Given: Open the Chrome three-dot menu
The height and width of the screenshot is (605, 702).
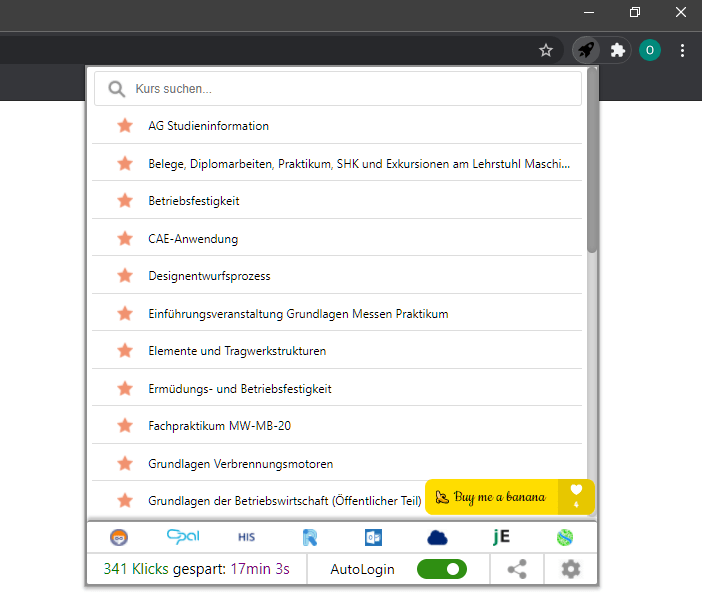Looking at the screenshot, I should coord(682,50).
